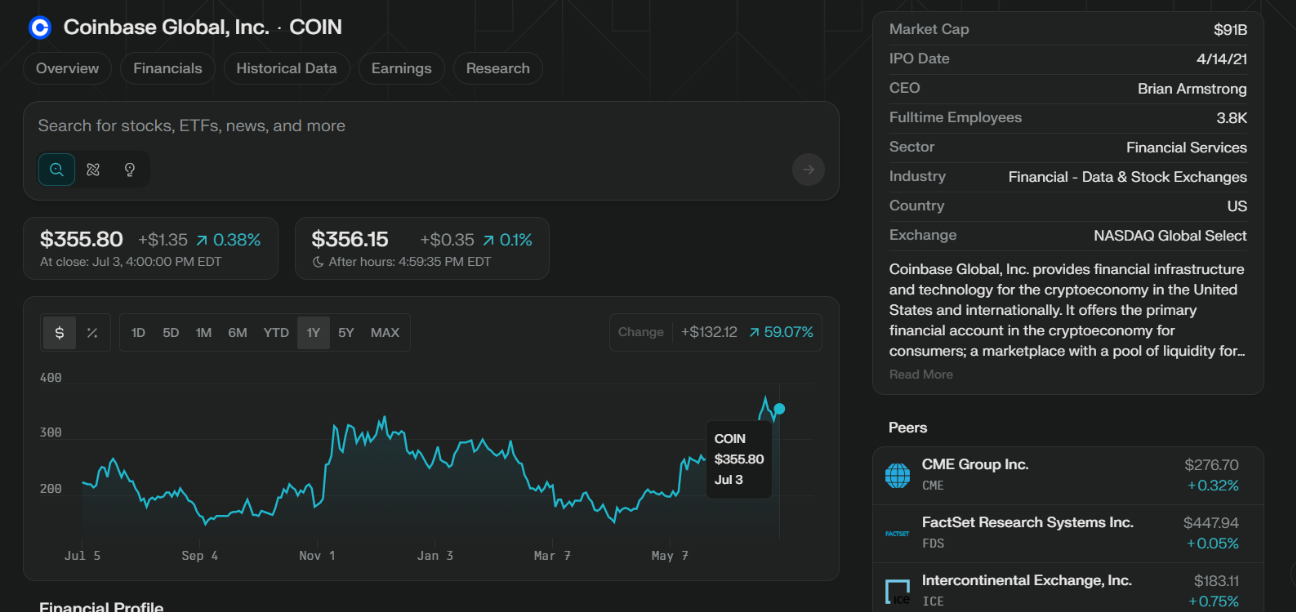Submit search with the arrow button
The height and width of the screenshot is (612, 1296).
coord(808,169)
